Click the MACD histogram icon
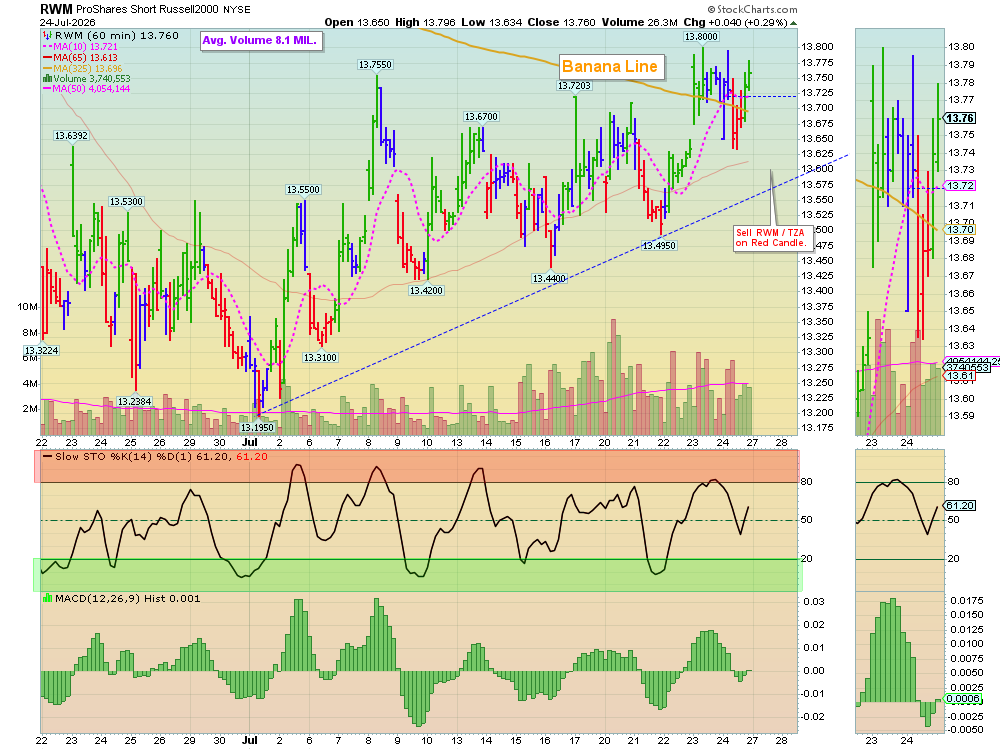The image size is (1000, 750). click(x=47, y=598)
